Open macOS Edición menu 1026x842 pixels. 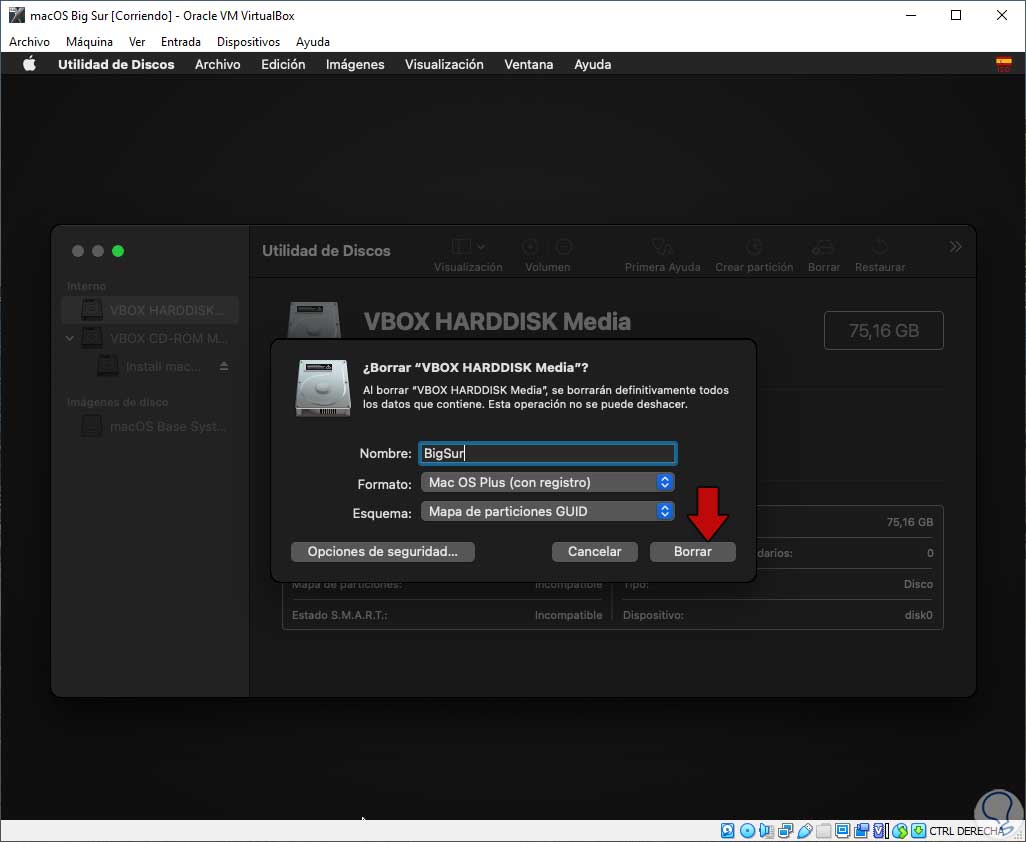[283, 64]
